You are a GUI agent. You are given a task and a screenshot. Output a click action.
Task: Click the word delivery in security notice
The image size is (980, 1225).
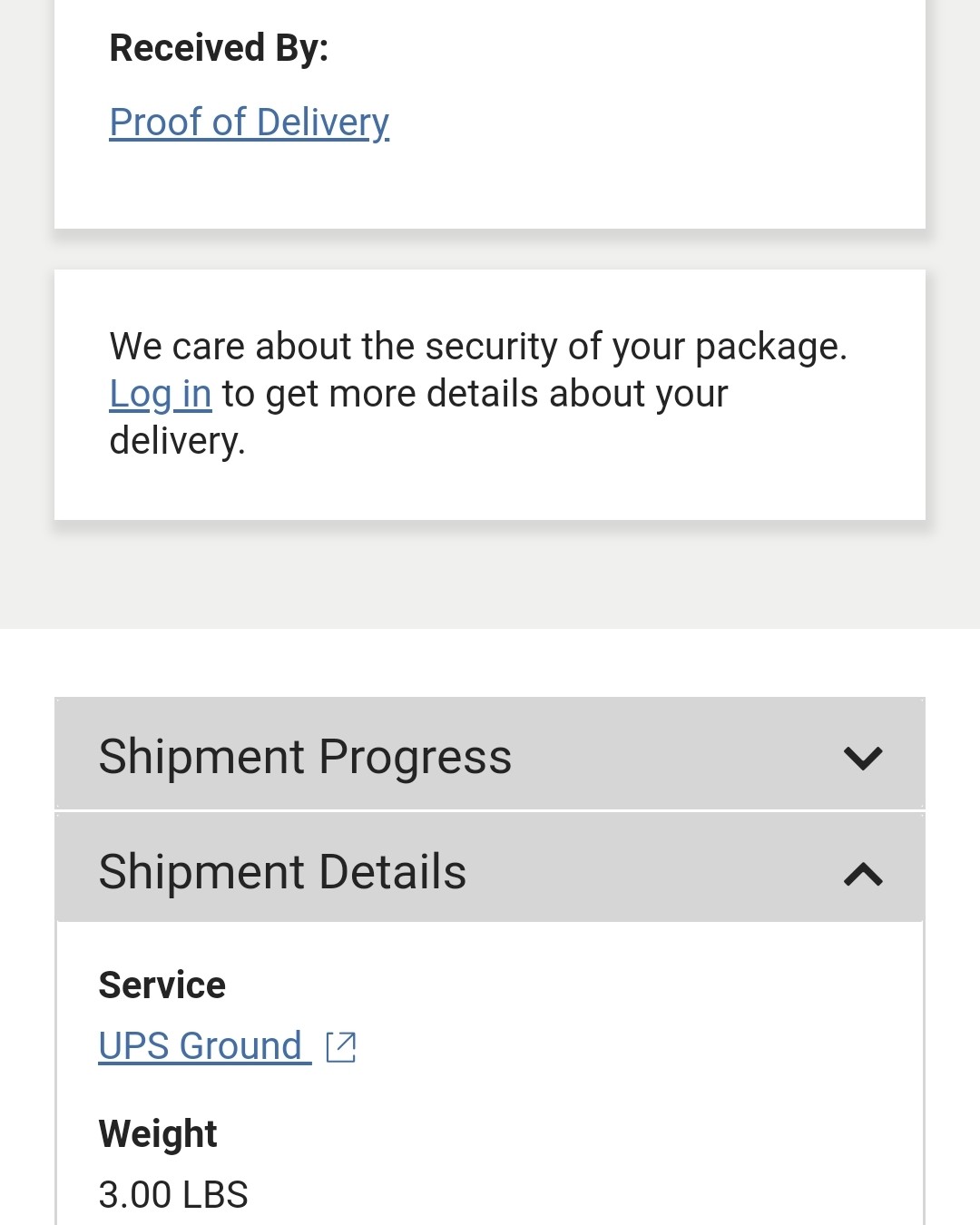tap(177, 441)
